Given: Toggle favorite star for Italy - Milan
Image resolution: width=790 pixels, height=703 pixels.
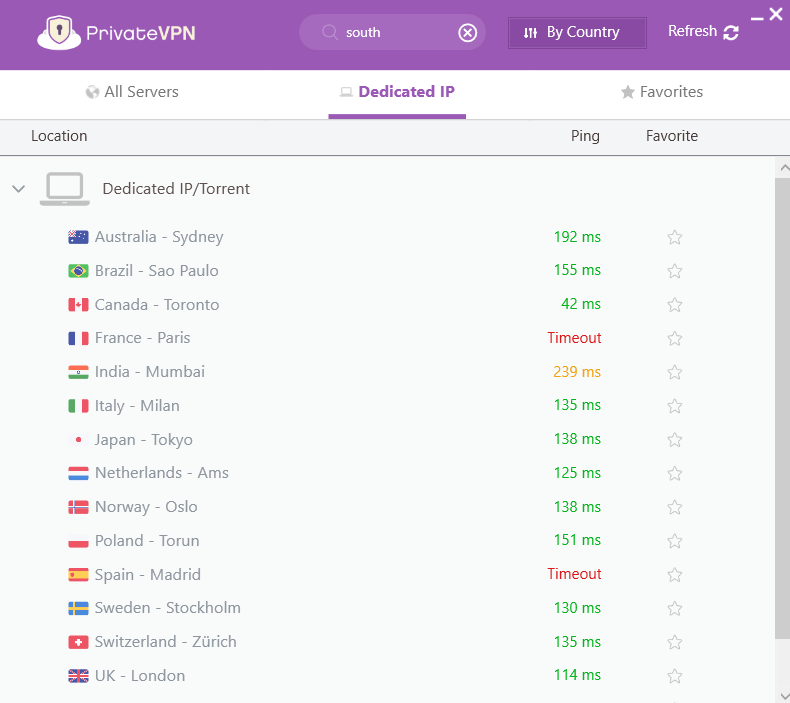Looking at the screenshot, I should click(675, 406).
